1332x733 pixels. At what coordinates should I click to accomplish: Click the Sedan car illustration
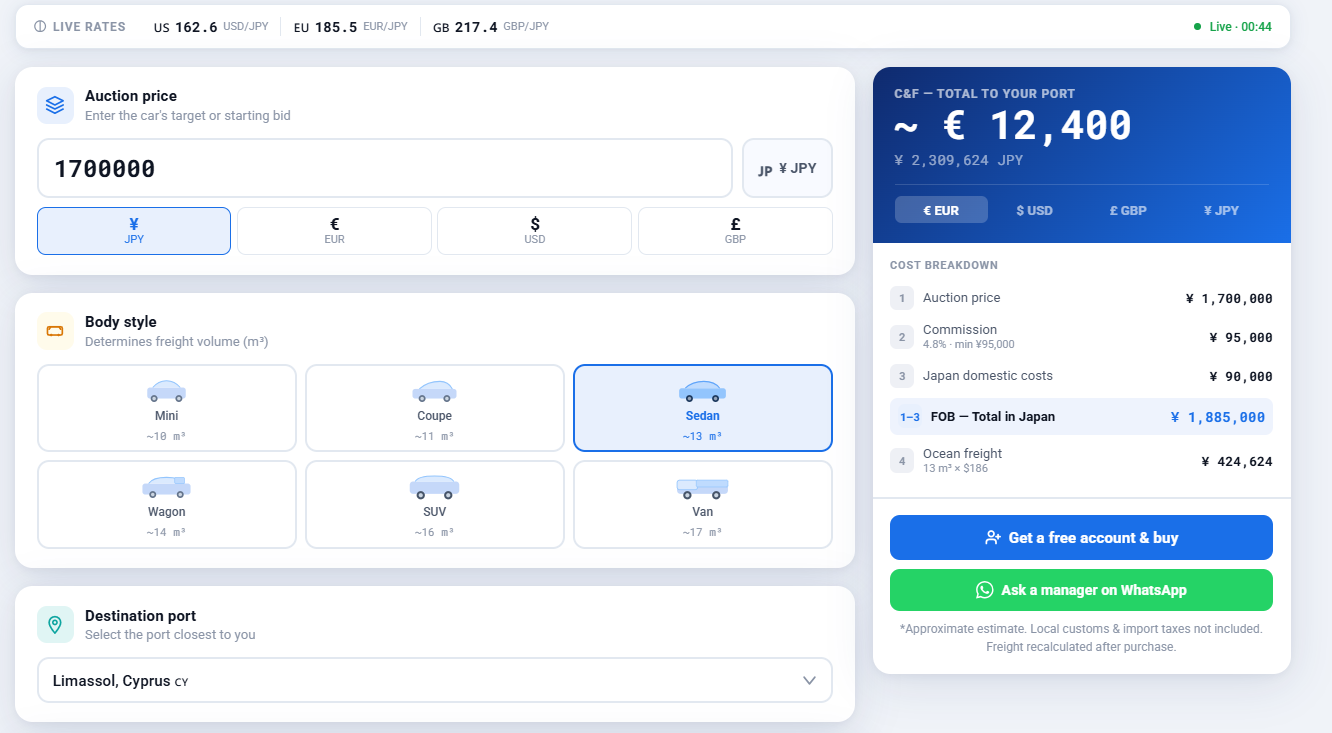coord(703,392)
